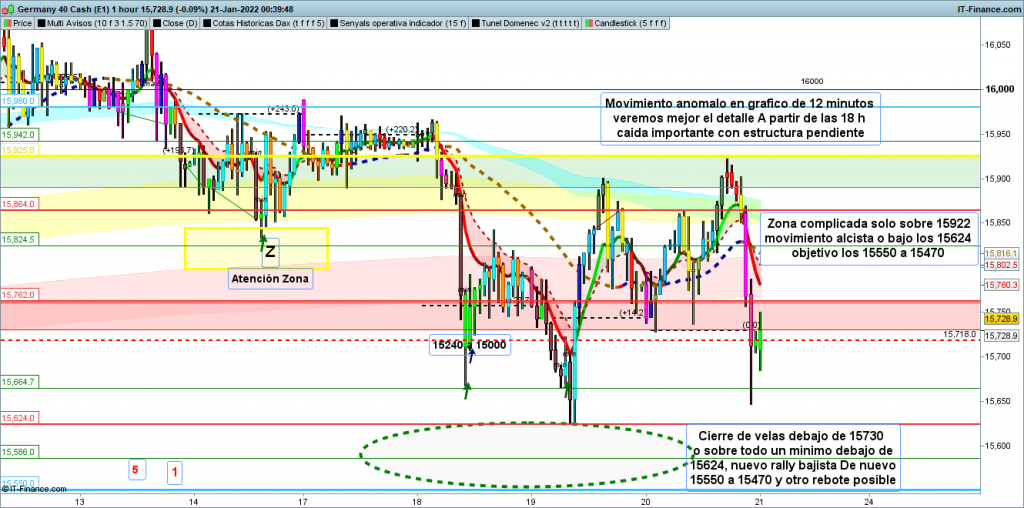
Task: Select the red number 1 marker
Action: click(x=174, y=470)
